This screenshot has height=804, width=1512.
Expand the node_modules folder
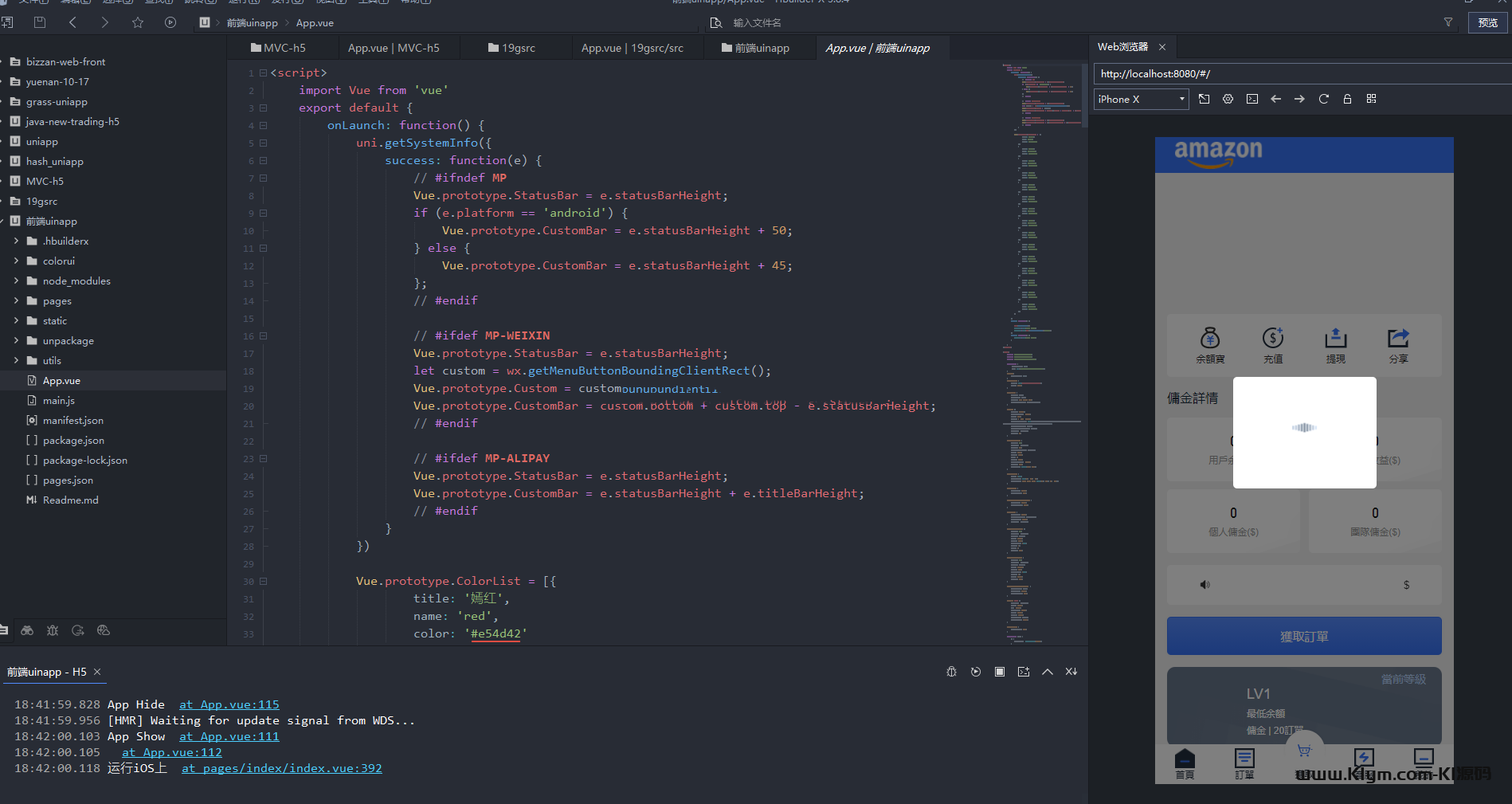click(16, 280)
